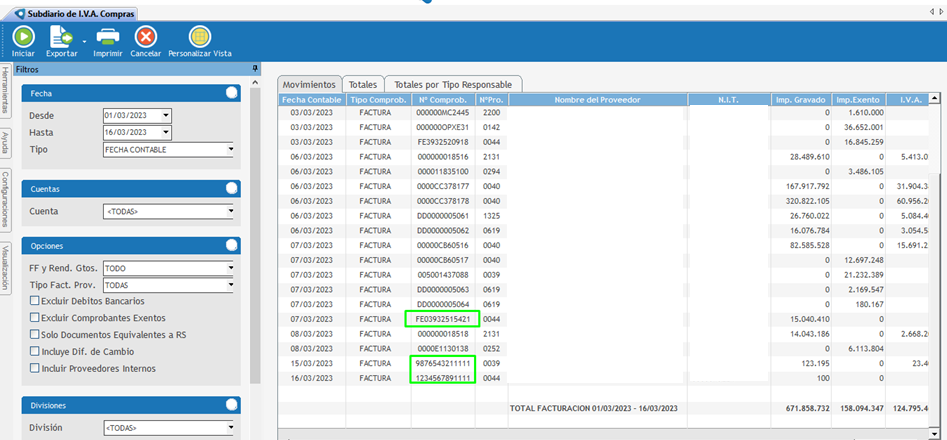Select invoice cell 000000MC2445

[443, 112]
